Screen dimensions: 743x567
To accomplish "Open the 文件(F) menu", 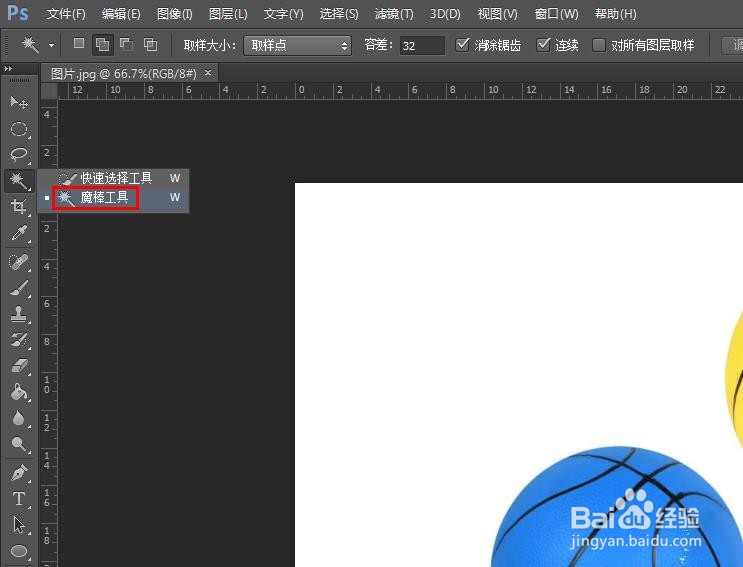I will click(66, 14).
